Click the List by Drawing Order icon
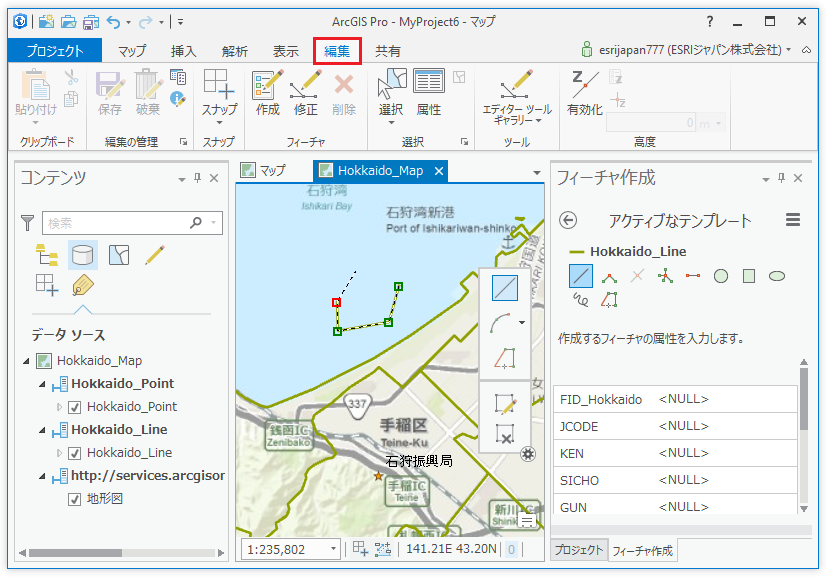826x577 pixels. [x=47, y=256]
